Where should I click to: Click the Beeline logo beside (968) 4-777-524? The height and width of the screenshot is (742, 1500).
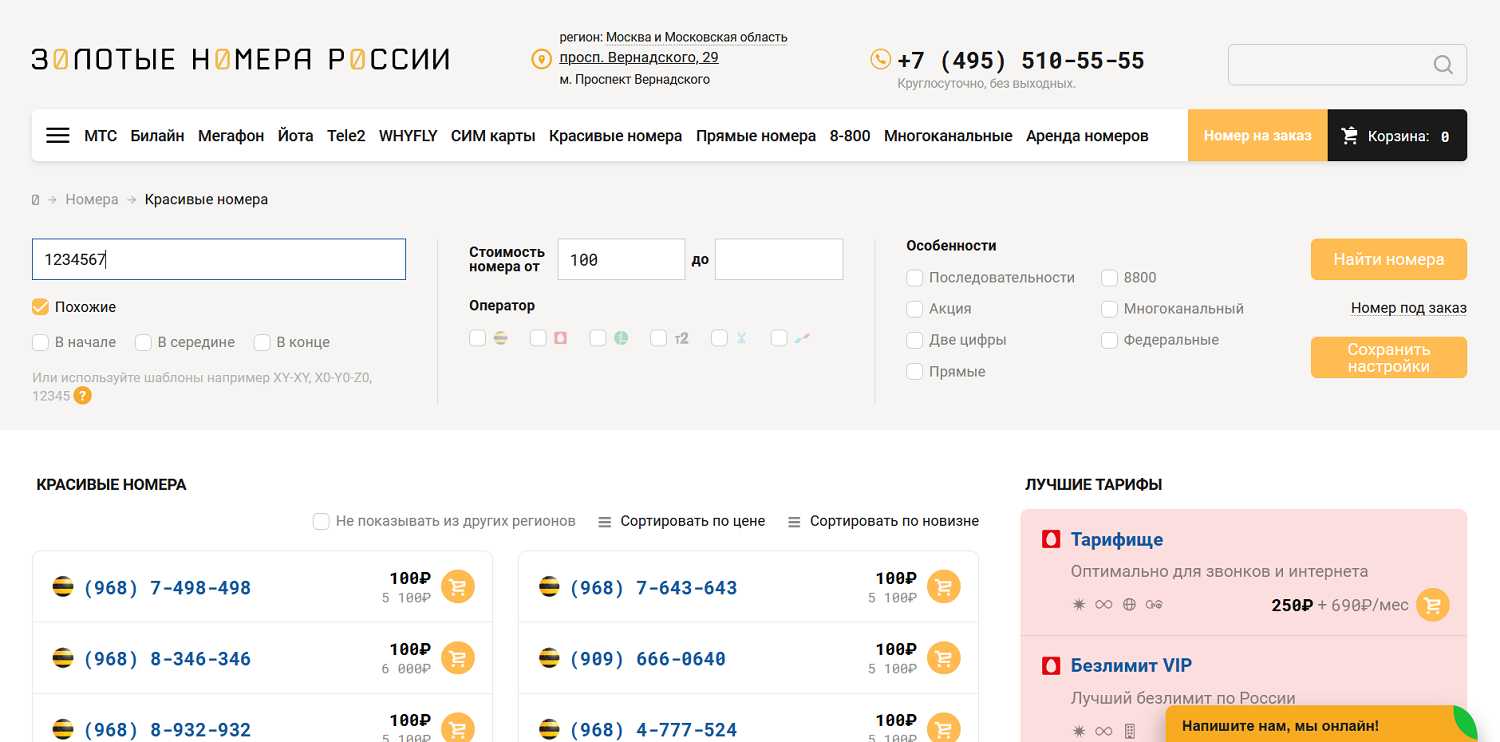tap(549, 729)
